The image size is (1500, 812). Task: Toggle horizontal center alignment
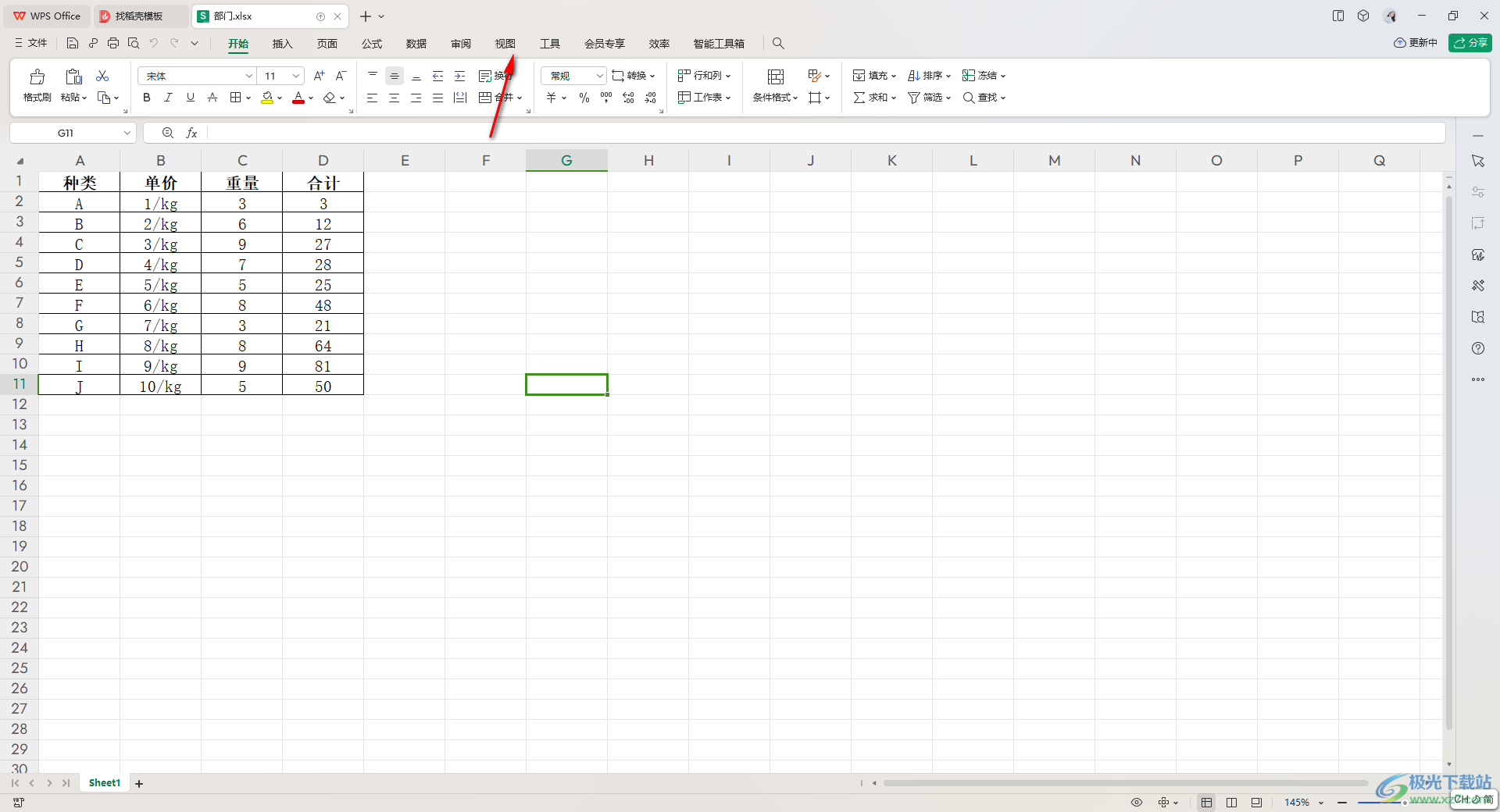coord(395,98)
